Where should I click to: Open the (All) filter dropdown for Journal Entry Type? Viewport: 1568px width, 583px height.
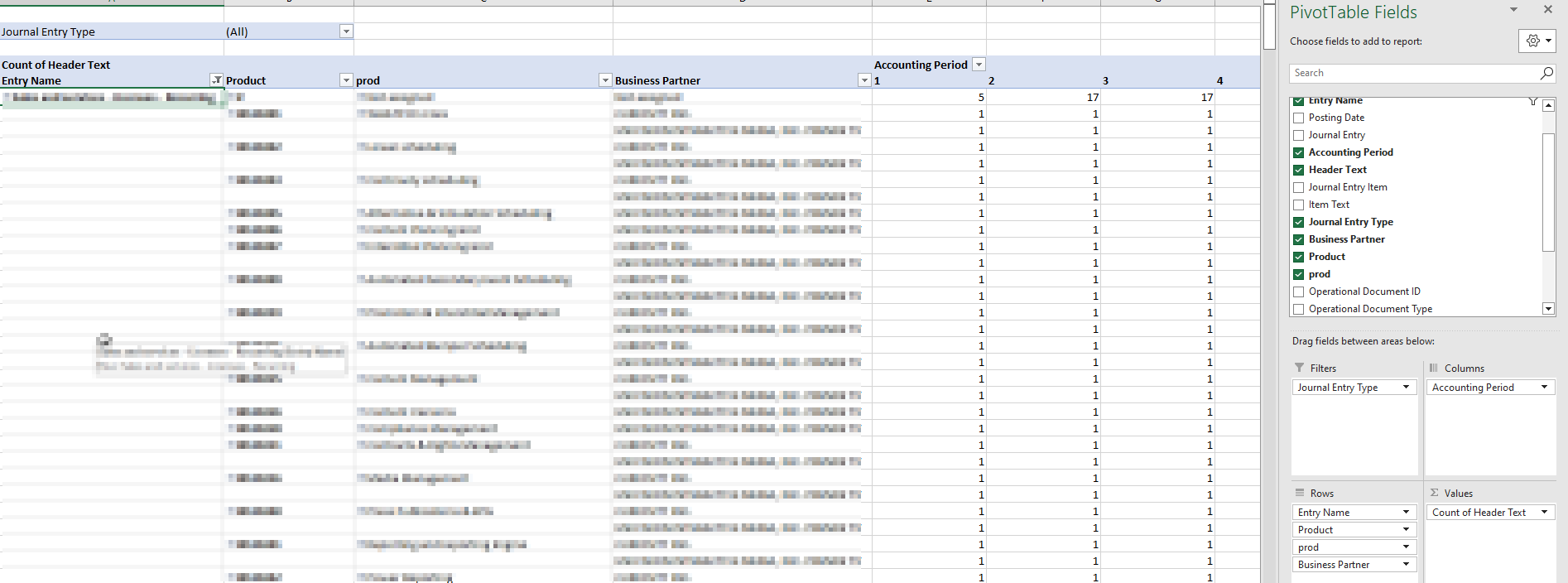(x=346, y=31)
